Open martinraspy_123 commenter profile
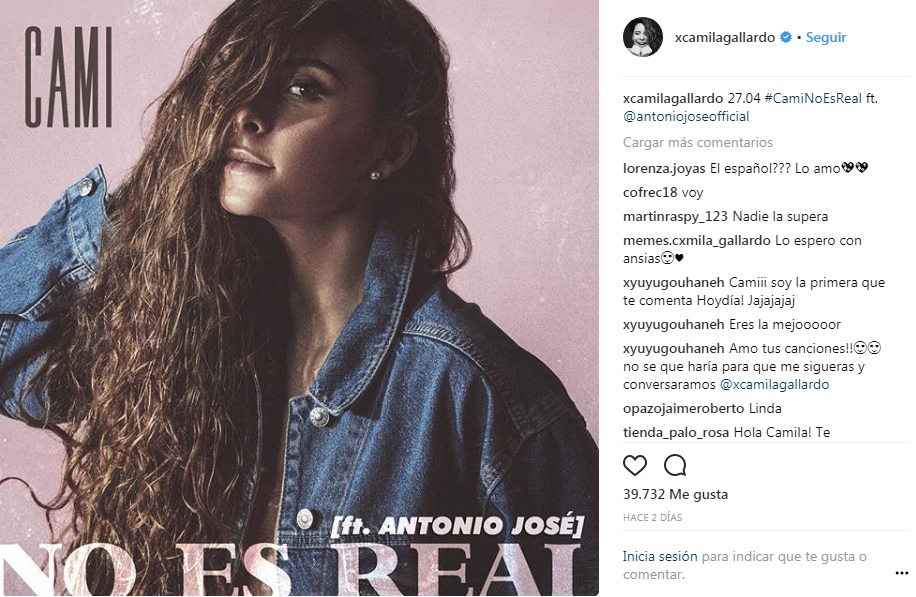The height and width of the screenshot is (597, 916). (675, 217)
